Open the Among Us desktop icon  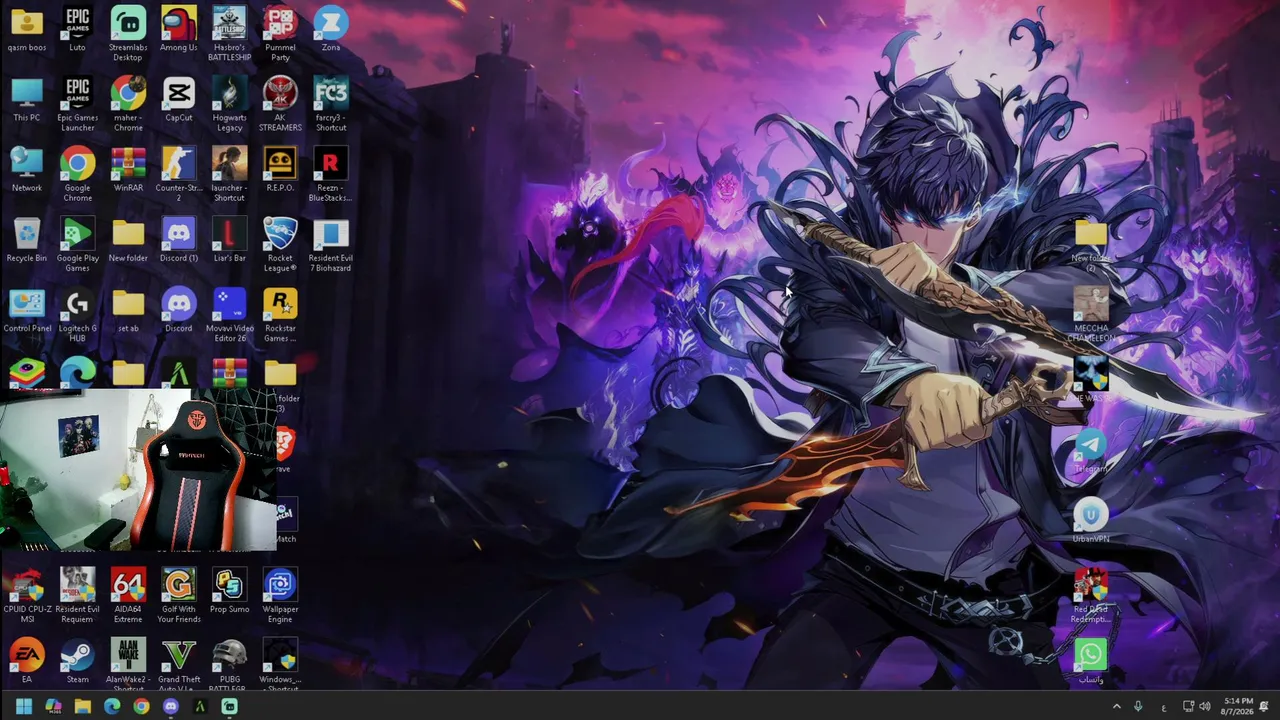pyautogui.click(x=179, y=29)
